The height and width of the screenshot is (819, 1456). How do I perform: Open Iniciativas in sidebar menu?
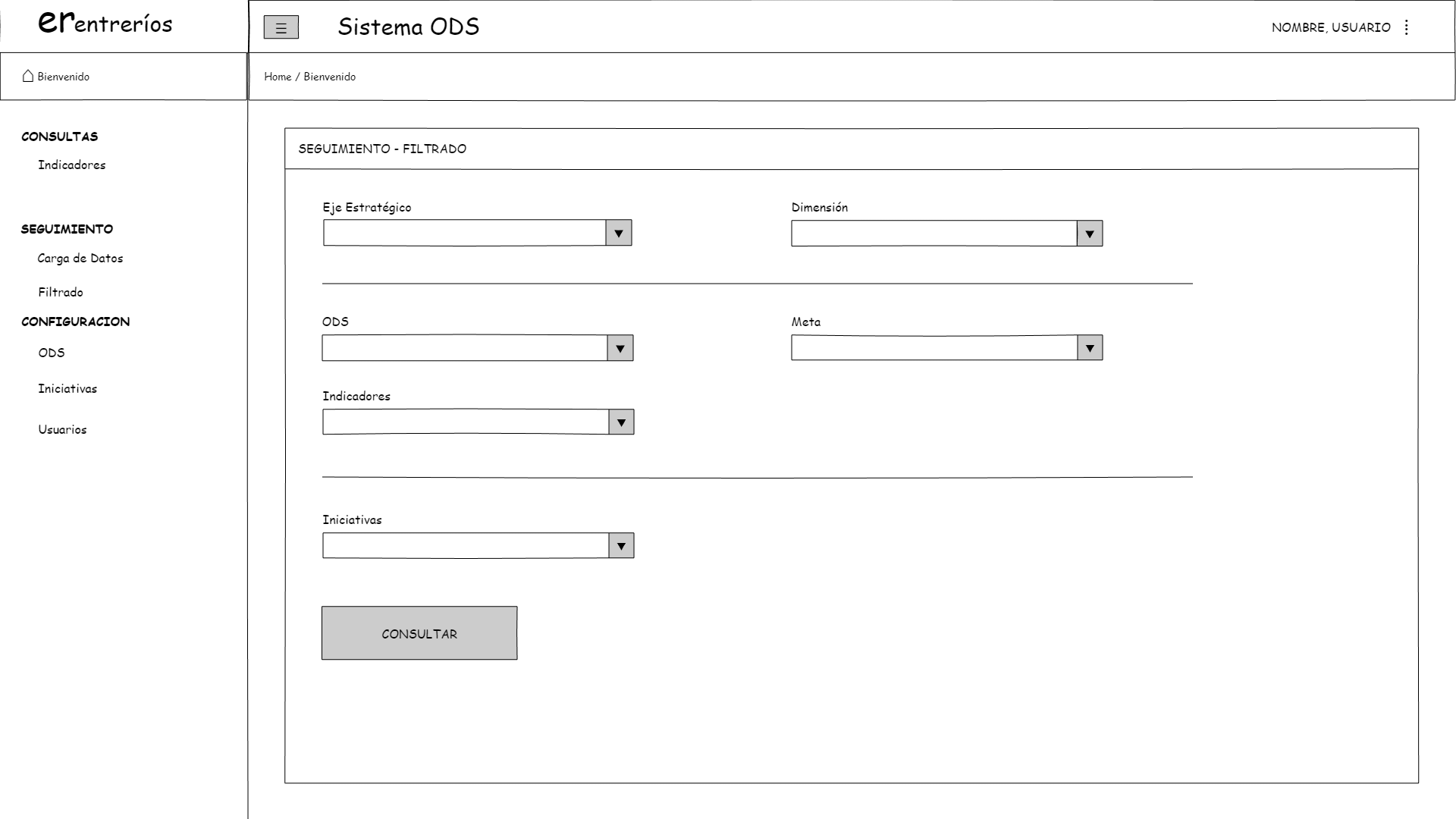pos(67,389)
